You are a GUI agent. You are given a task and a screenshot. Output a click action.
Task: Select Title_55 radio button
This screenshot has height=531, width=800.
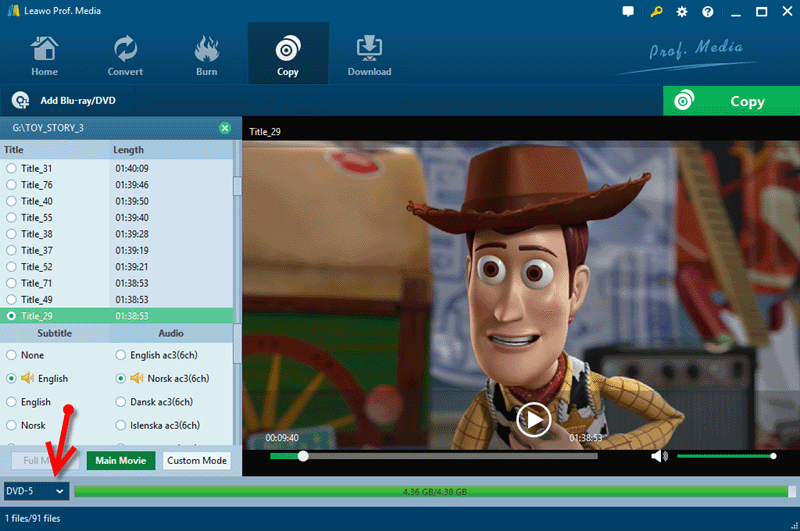(11, 217)
